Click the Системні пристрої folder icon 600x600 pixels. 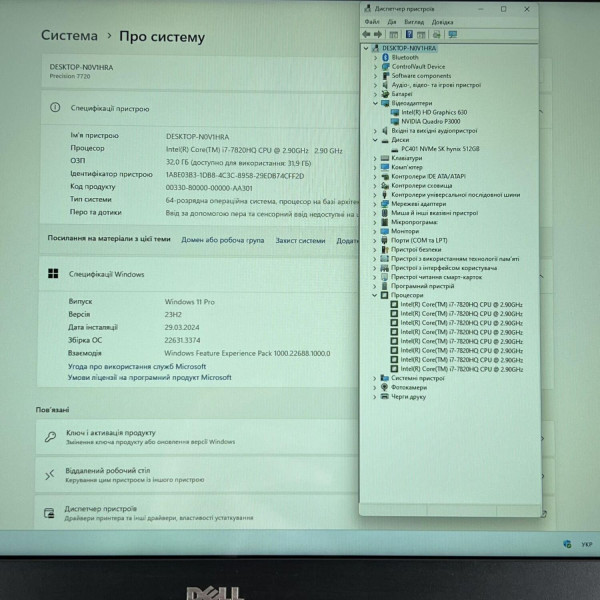click(x=384, y=378)
